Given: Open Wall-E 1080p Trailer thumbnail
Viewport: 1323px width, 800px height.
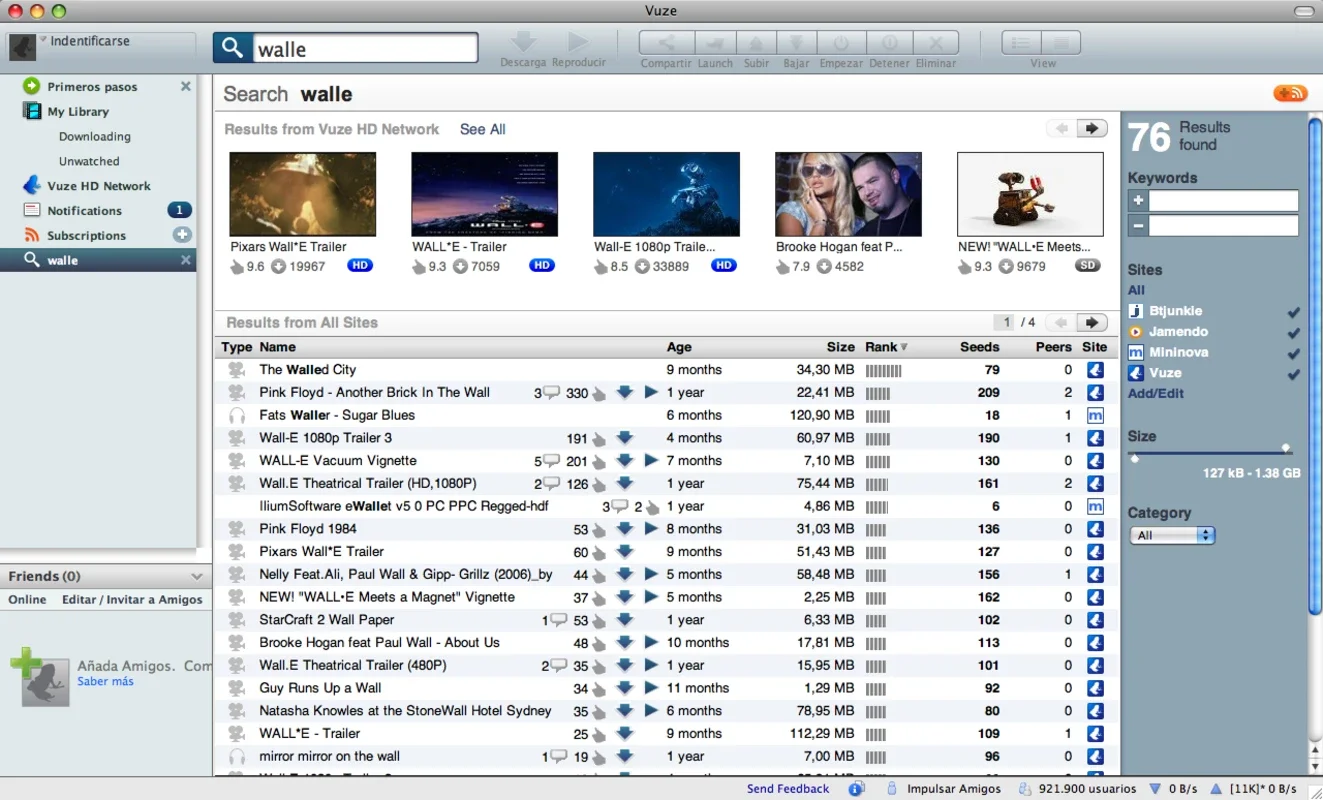Looking at the screenshot, I should 666,194.
